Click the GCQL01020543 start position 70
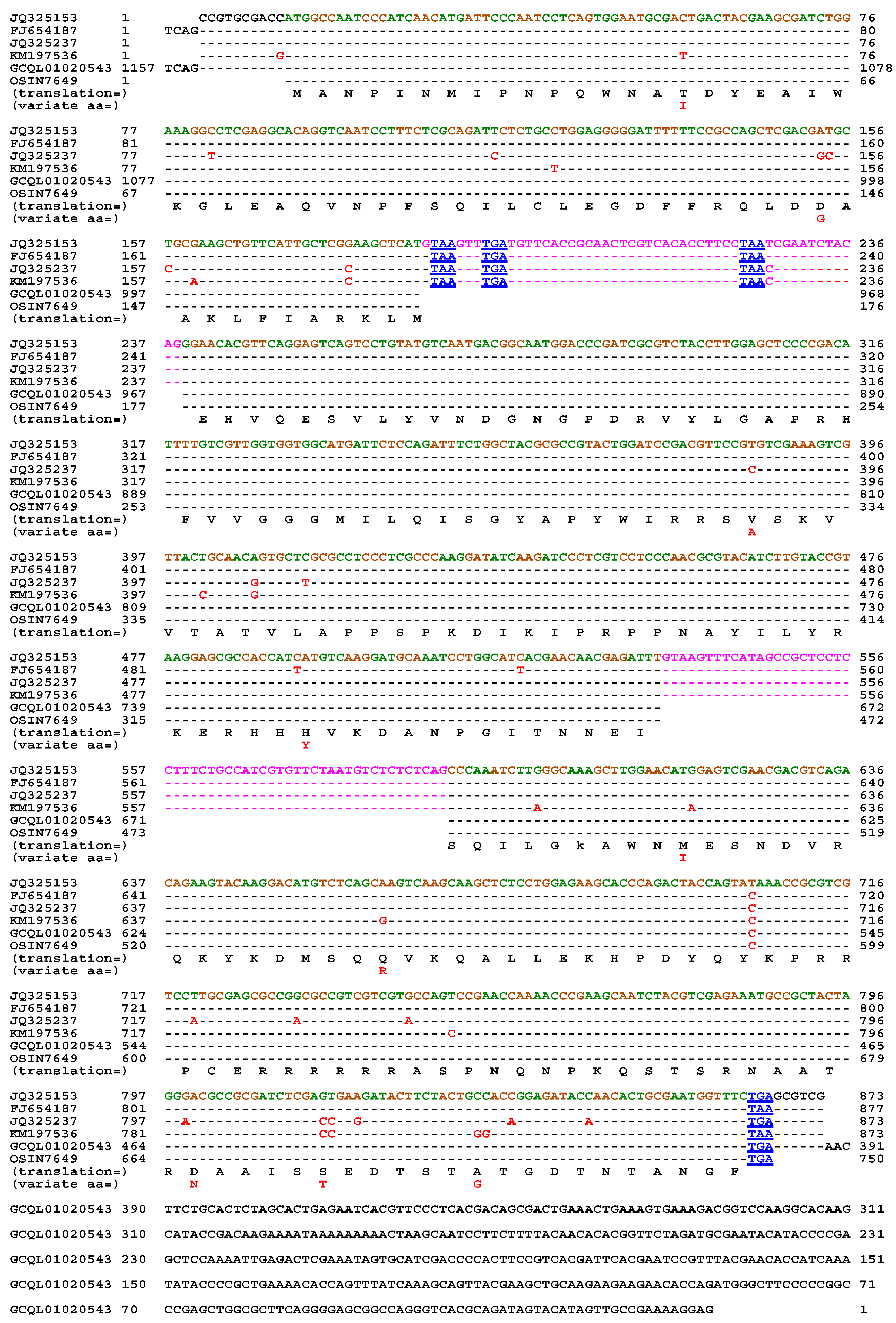This screenshot has height=1323, width=896. tap(130, 1309)
